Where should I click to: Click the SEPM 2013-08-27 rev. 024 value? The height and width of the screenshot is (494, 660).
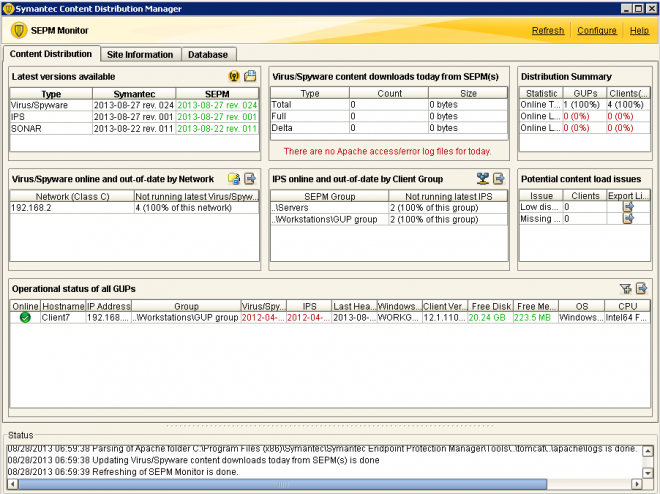point(217,105)
